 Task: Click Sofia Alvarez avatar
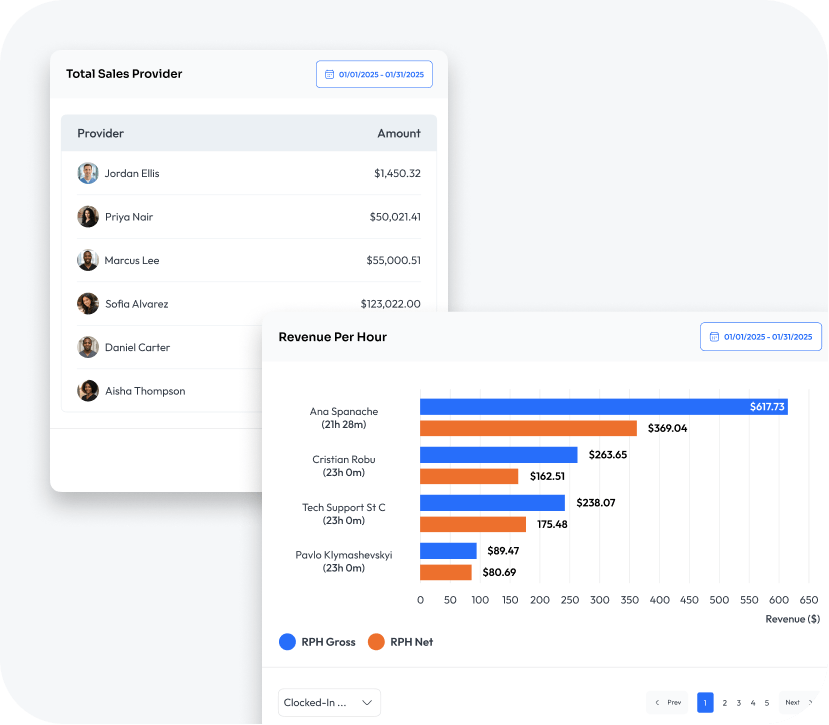click(88, 304)
